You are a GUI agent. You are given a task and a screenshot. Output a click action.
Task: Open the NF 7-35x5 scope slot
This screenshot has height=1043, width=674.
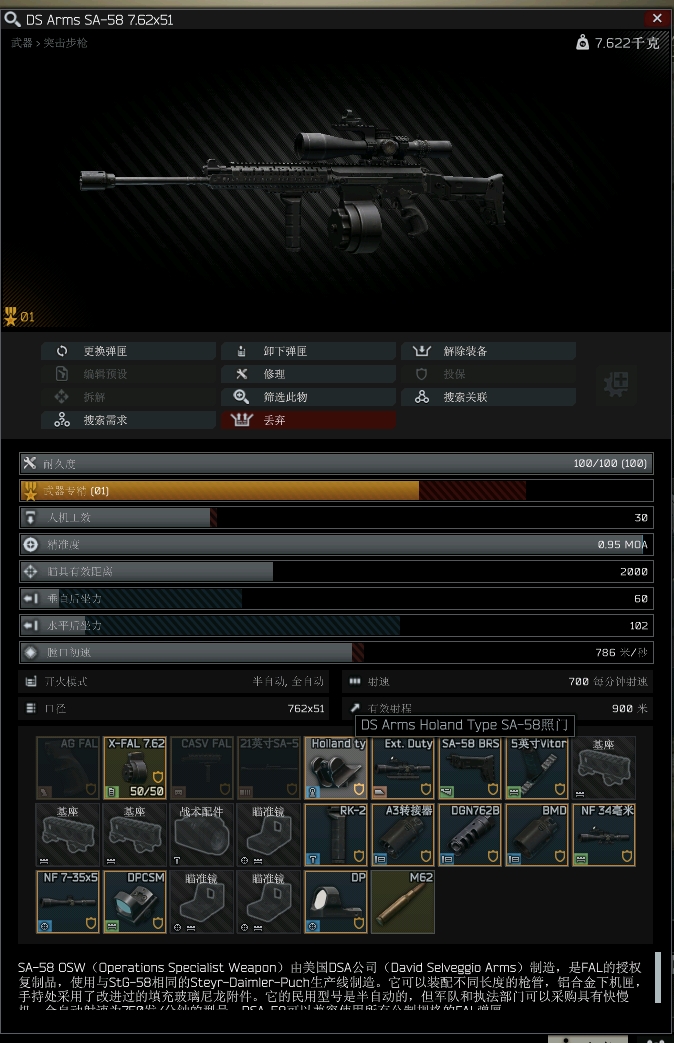pos(68,902)
